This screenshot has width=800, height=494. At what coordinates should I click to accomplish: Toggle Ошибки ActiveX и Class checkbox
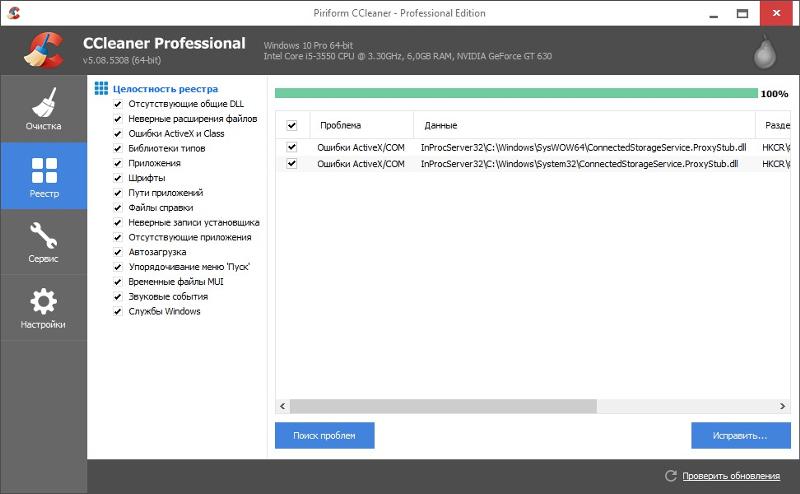(118, 134)
